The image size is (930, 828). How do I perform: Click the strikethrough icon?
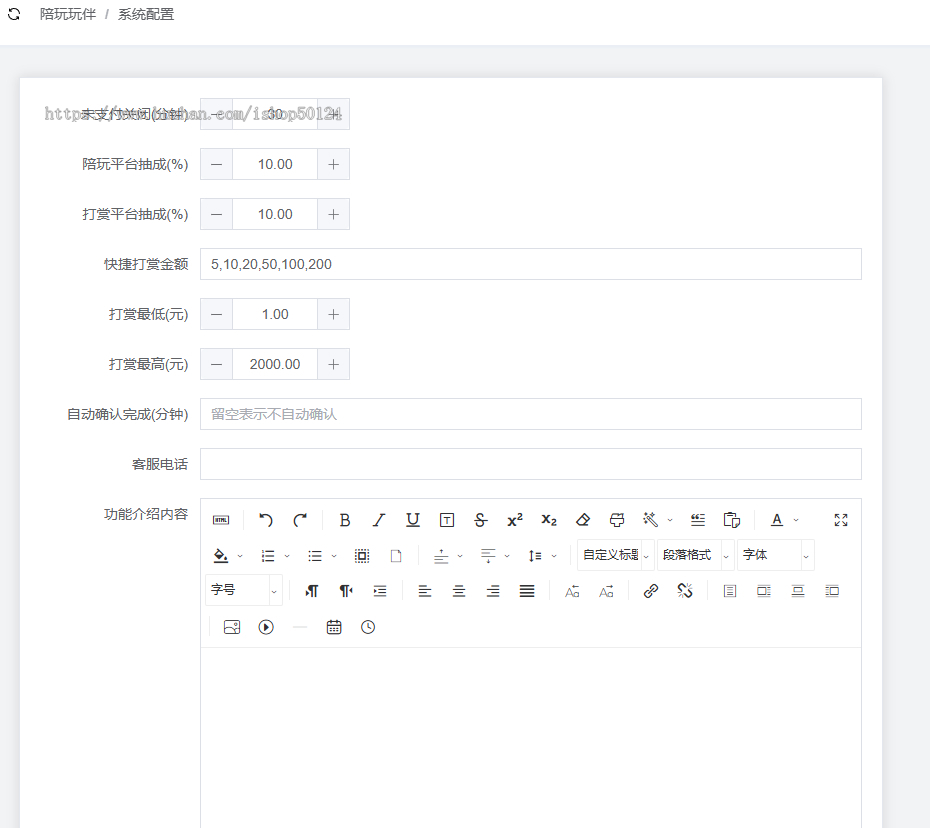(481, 520)
